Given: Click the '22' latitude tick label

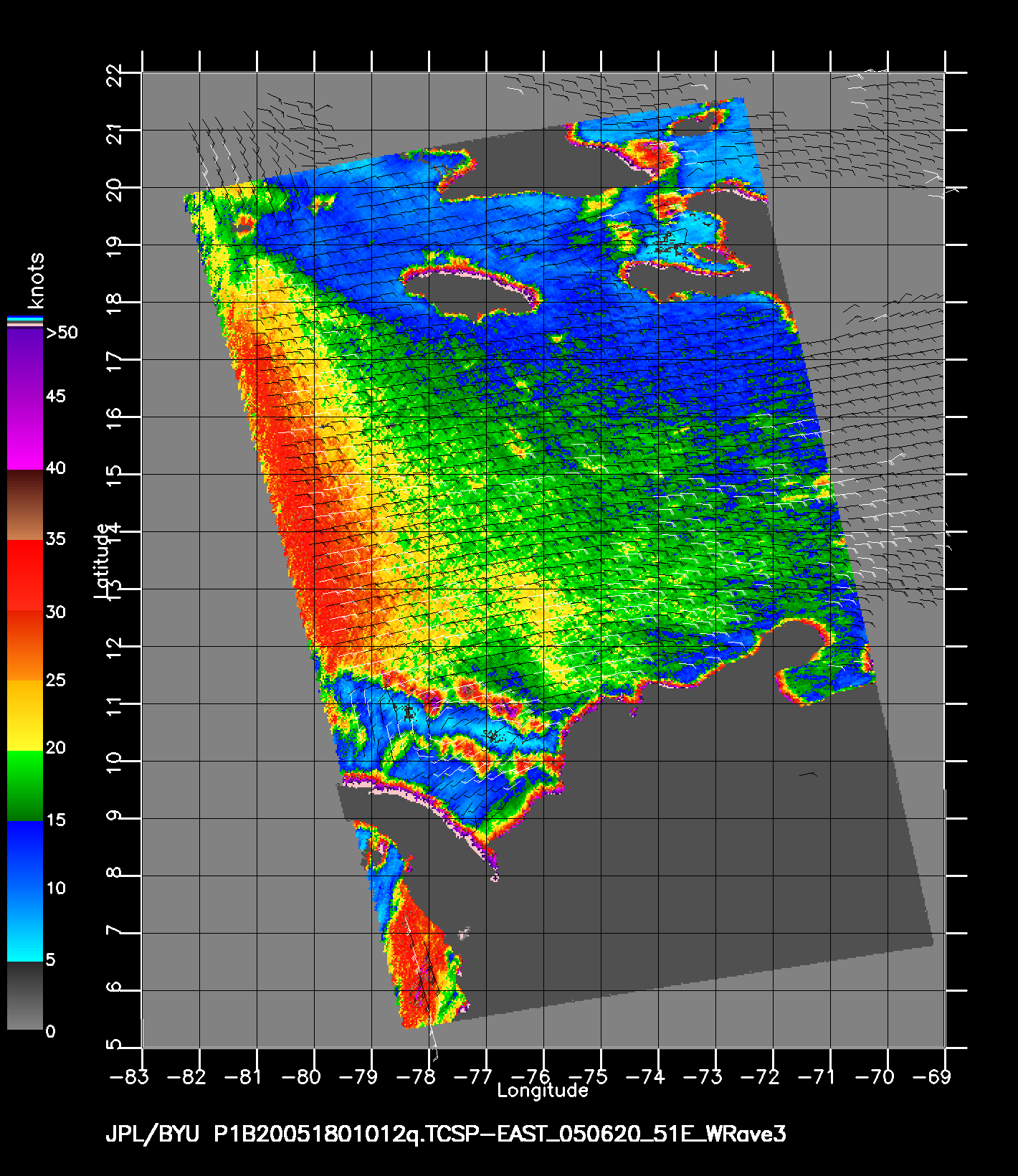Looking at the screenshot, I should point(115,75).
